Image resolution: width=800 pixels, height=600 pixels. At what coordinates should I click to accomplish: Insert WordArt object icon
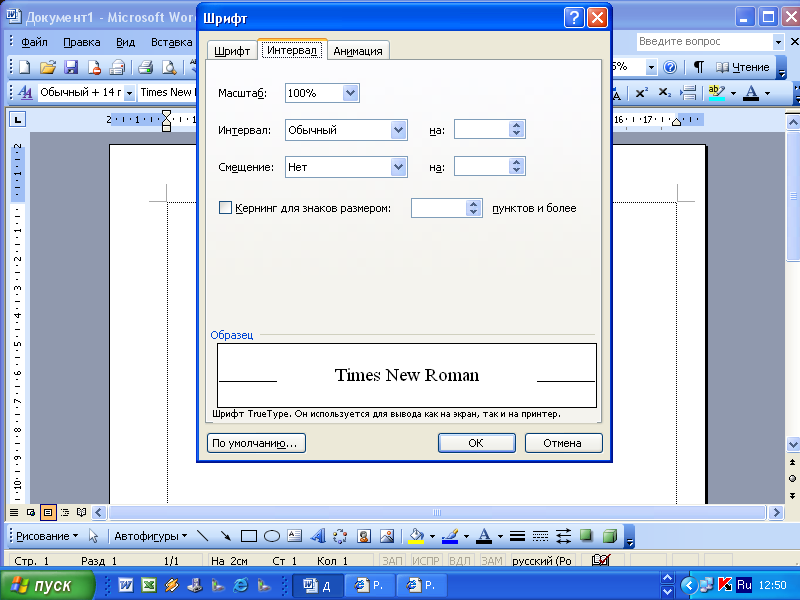(317, 536)
